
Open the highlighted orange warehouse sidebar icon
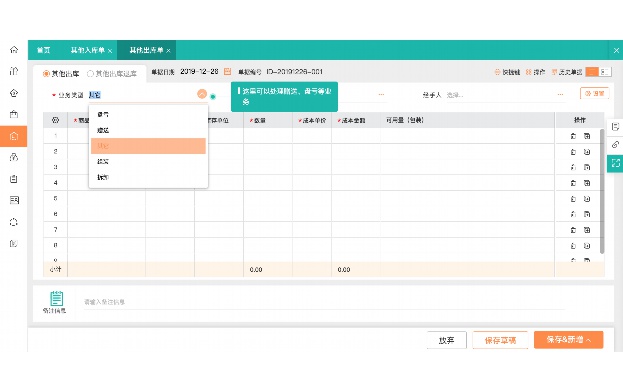coord(14,136)
